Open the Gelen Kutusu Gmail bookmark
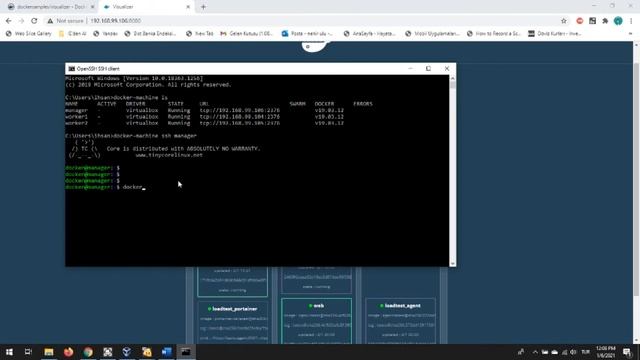This screenshot has width=640, height=360. pyautogui.click(x=246, y=34)
